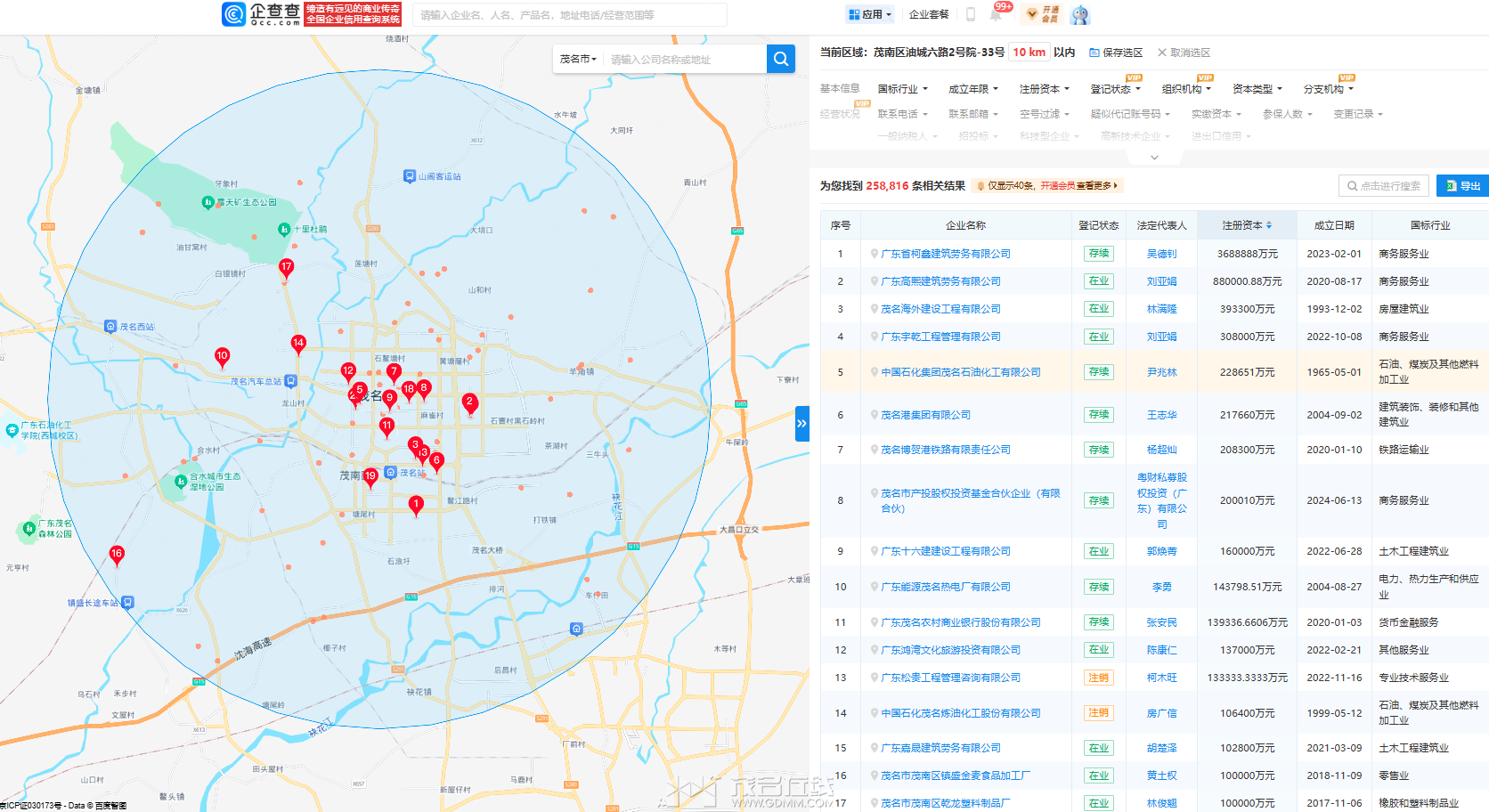Click 保存选区 to save the area
The image size is (1489, 812).
coord(1116,53)
